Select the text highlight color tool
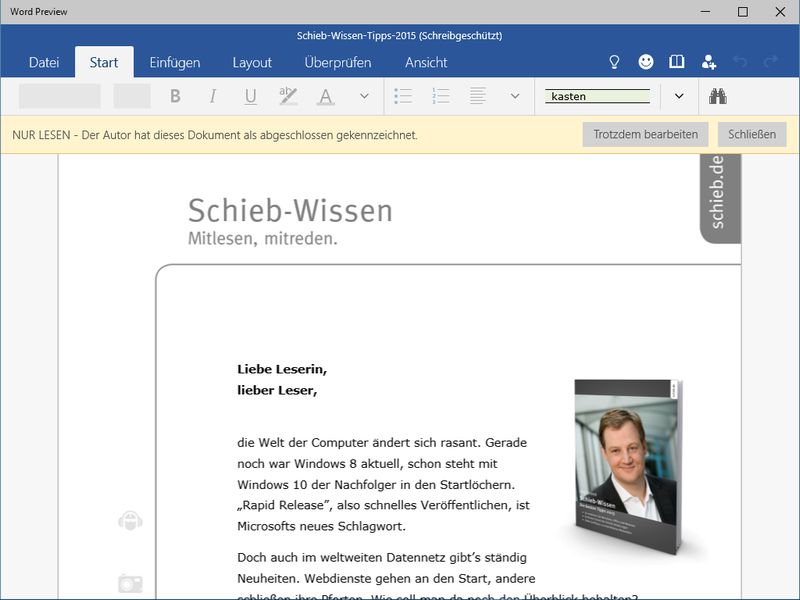 [x=288, y=96]
